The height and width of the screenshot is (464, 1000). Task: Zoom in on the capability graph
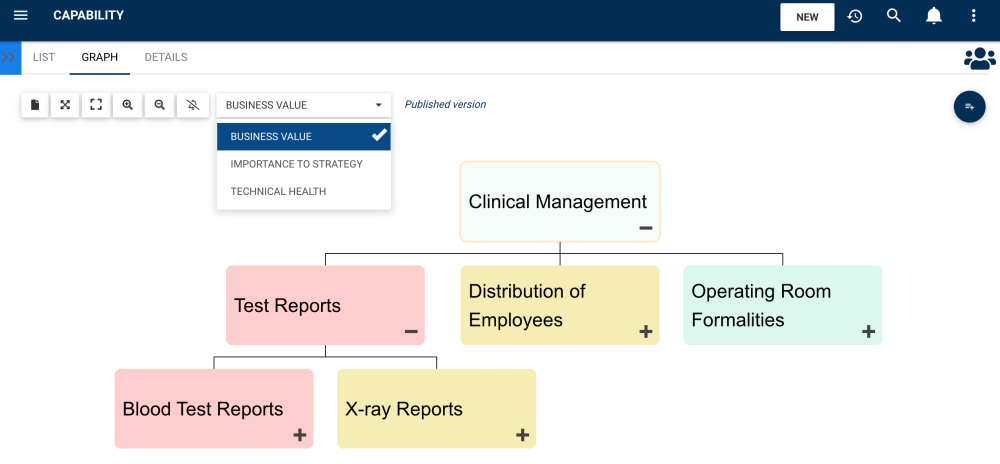point(128,105)
